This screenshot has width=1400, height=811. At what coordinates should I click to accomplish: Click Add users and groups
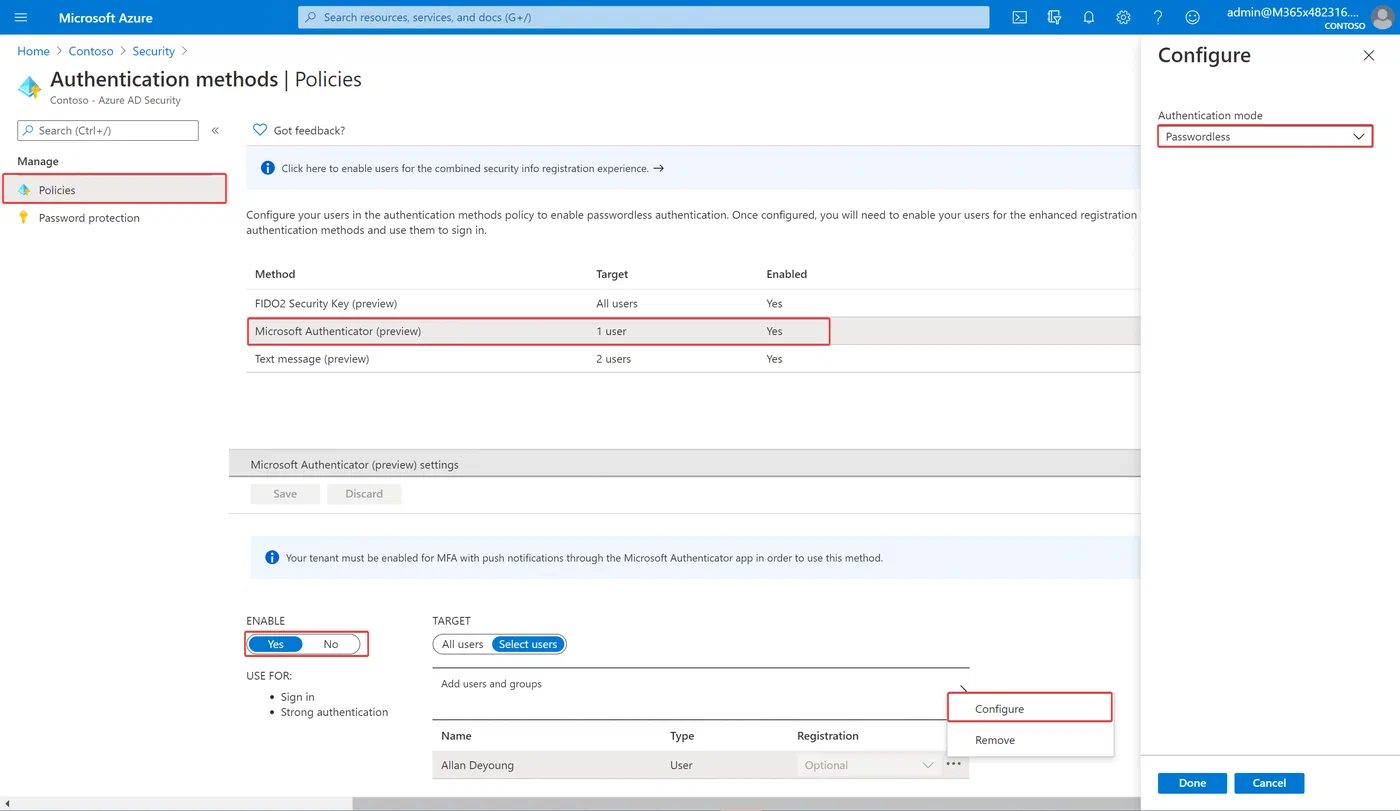491,684
